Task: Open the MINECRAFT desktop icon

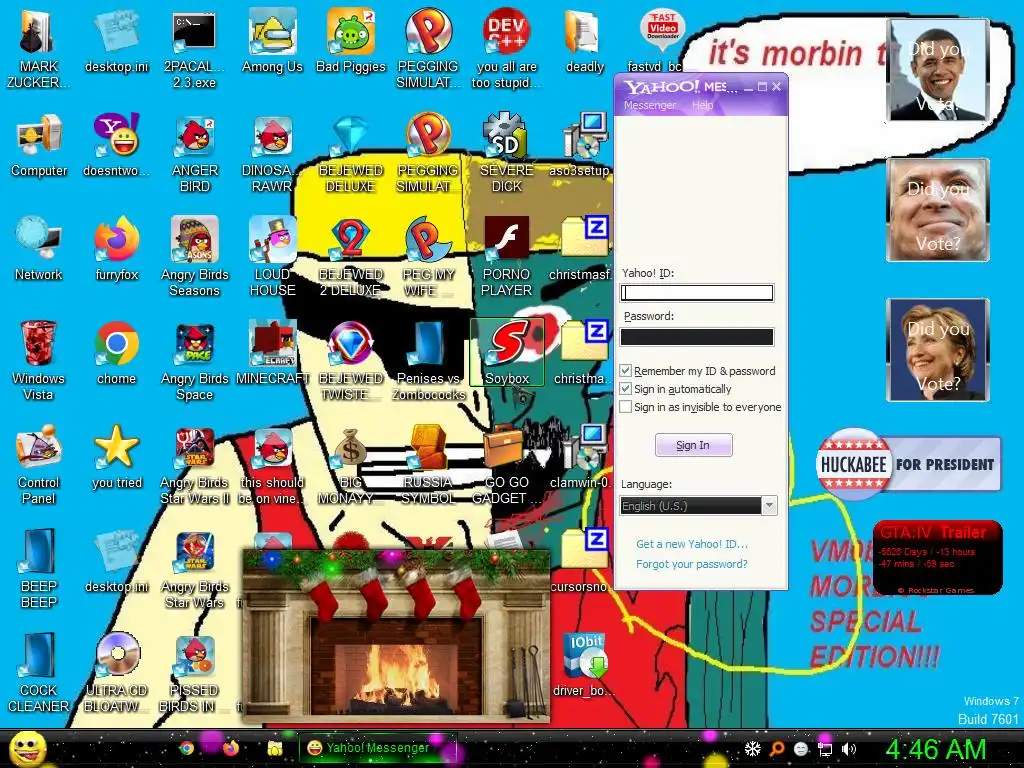Action: click(x=272, y=353)
